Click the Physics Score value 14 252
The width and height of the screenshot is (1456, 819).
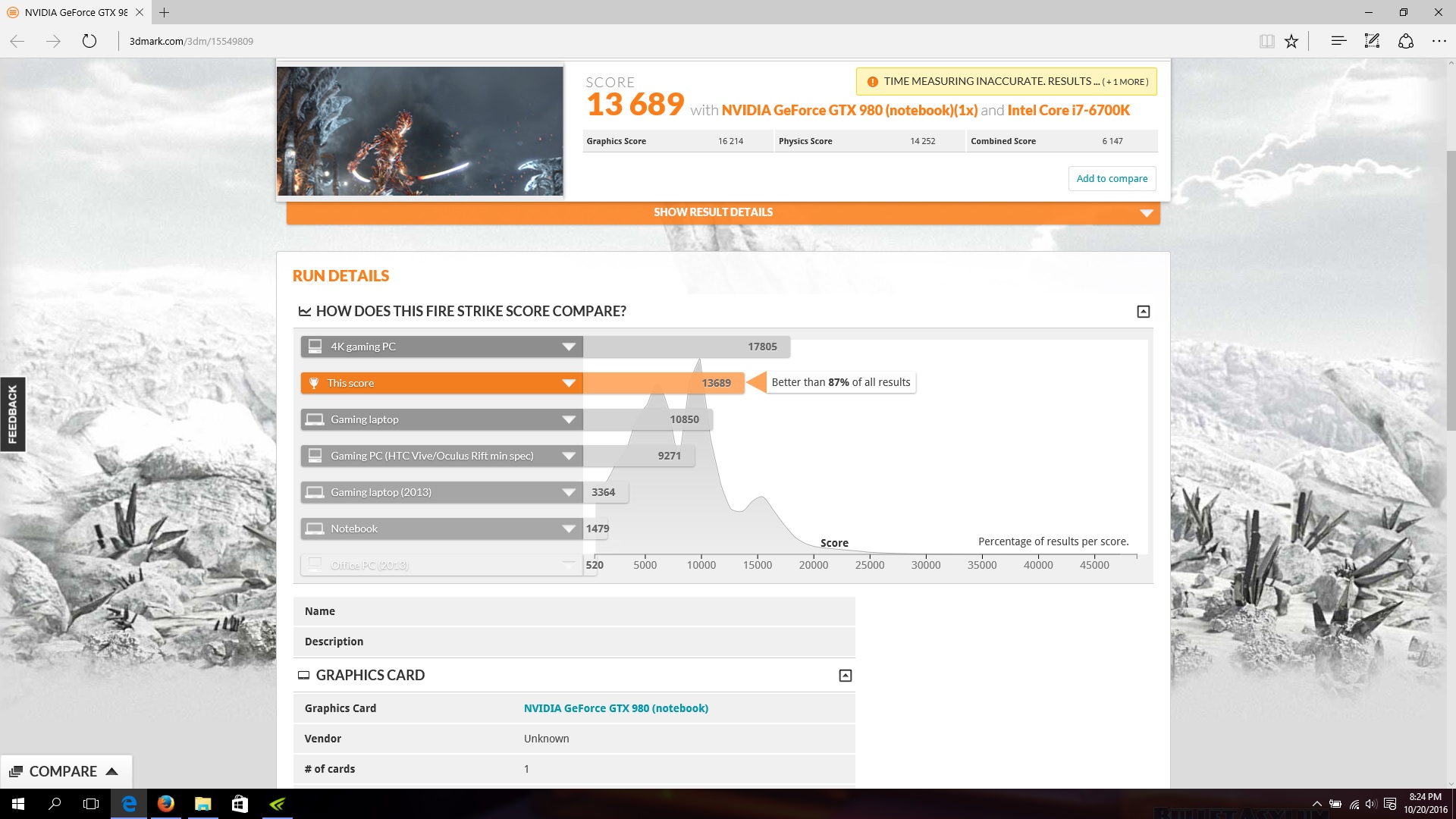click(922, 141)
